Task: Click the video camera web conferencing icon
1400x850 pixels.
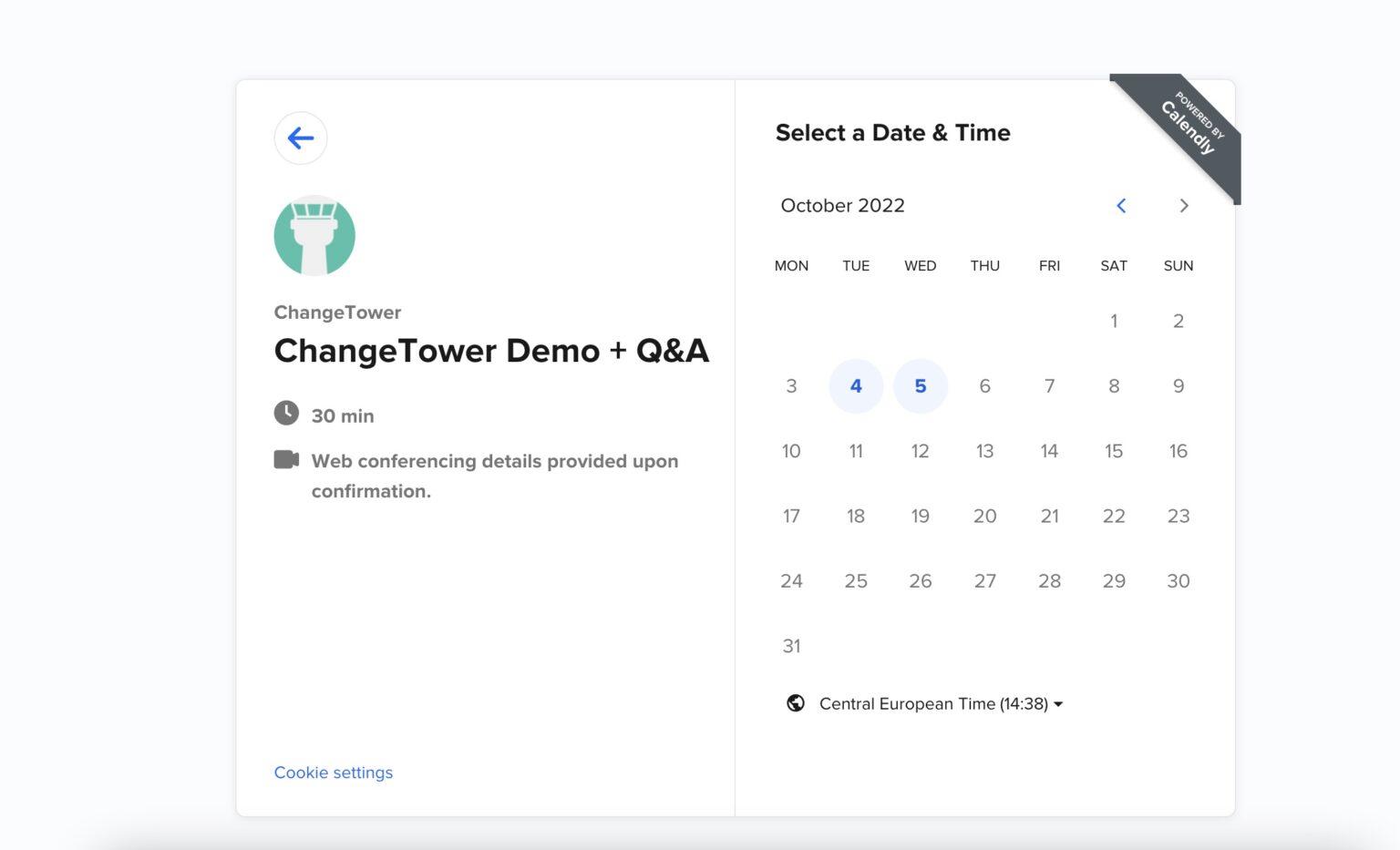Action: click(285, 460)
